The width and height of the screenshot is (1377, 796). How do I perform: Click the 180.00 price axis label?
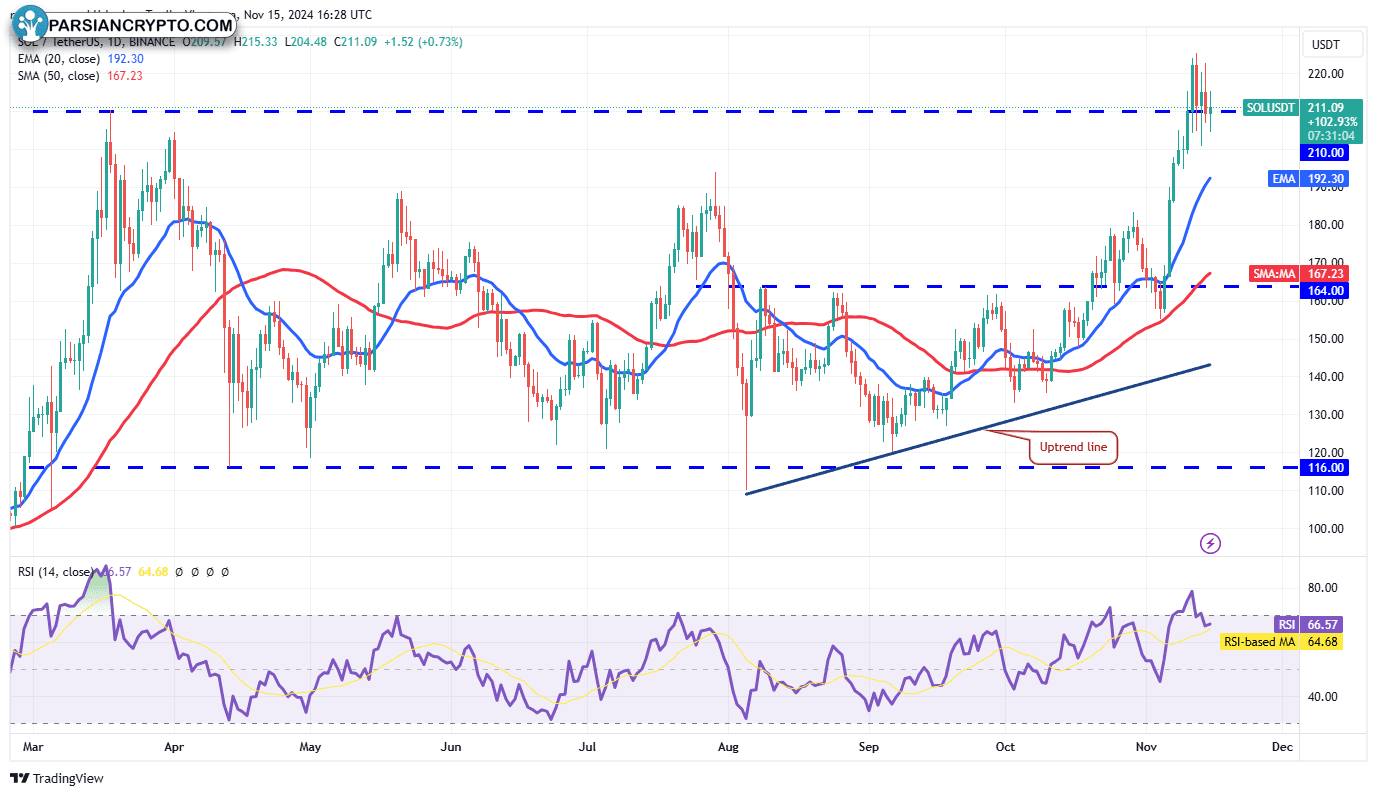(x=1324, y=225)
